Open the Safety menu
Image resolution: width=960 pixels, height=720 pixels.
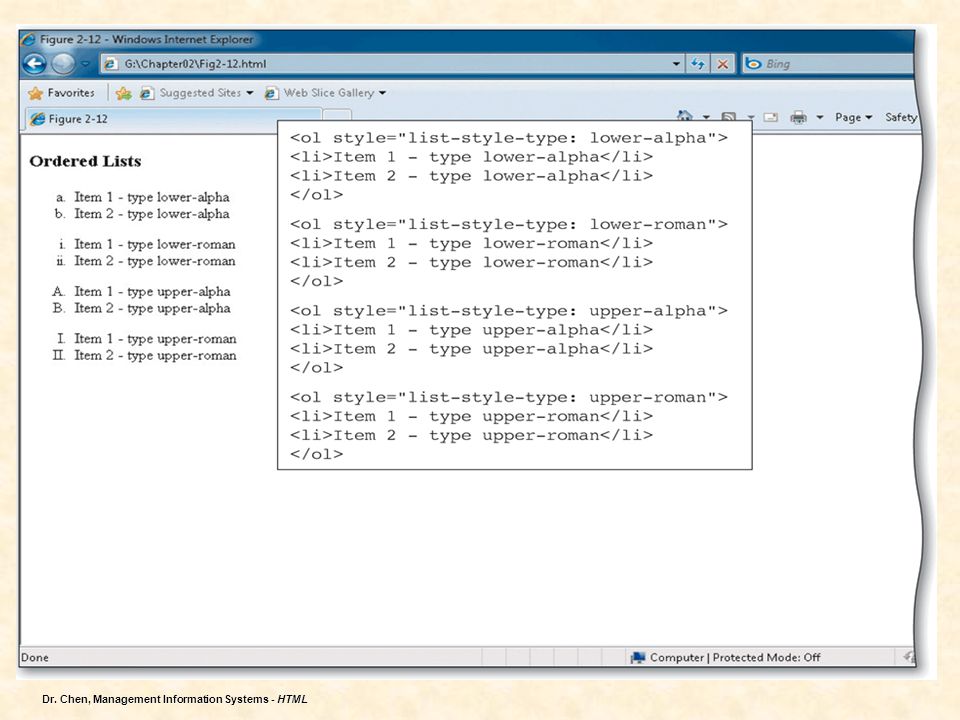click(x=901, y=117)
